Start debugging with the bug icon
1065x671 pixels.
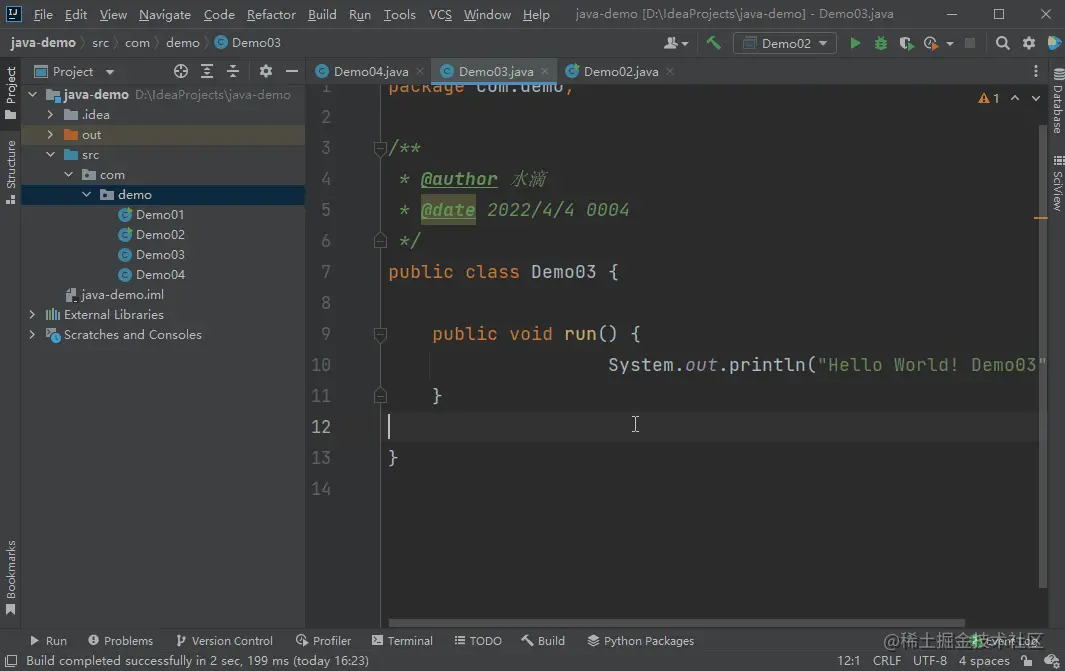(x=881, y=43)
